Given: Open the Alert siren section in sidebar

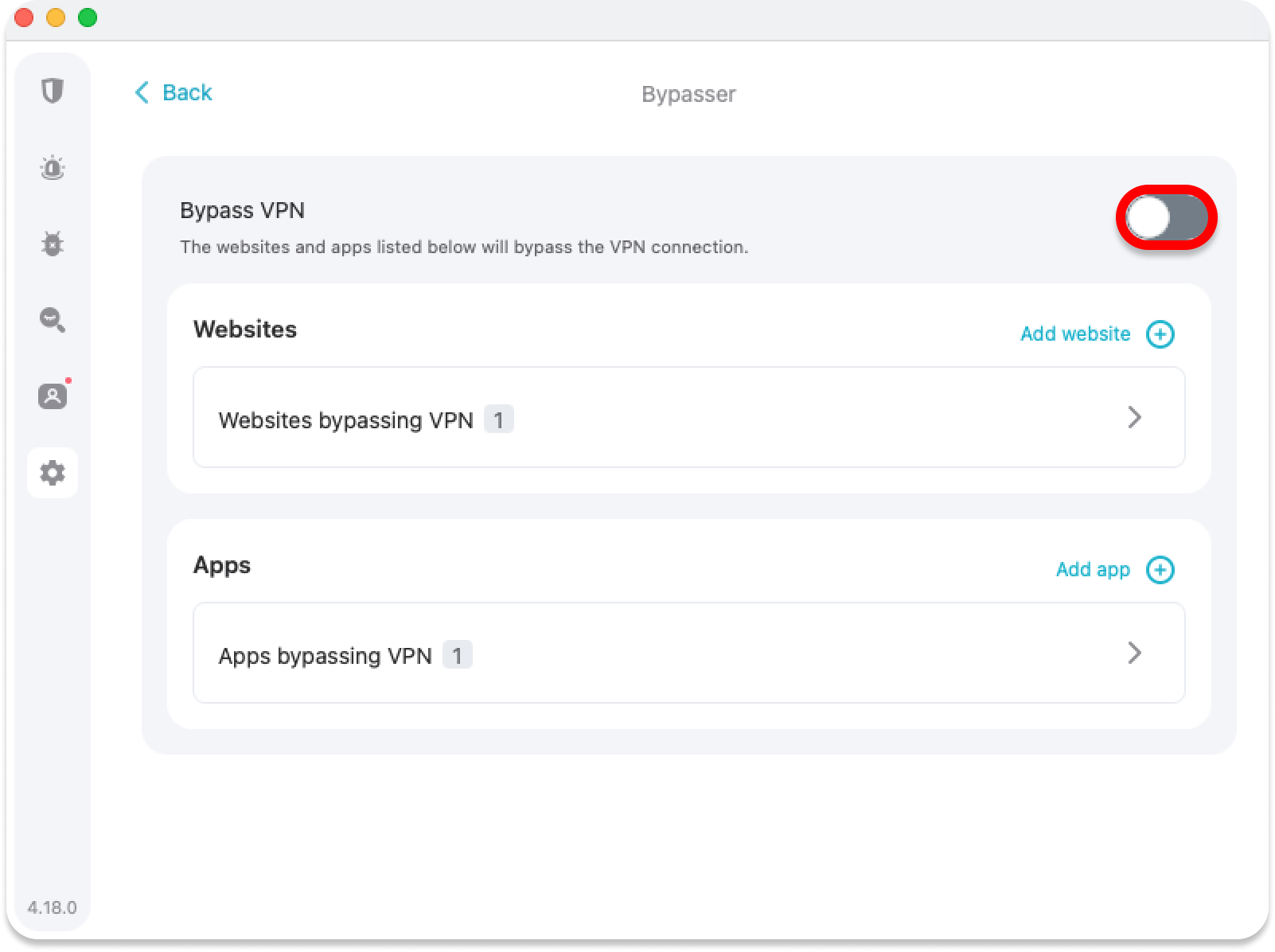Looking at the screenshot, I should pyautogui.click(x=53, y=168).
